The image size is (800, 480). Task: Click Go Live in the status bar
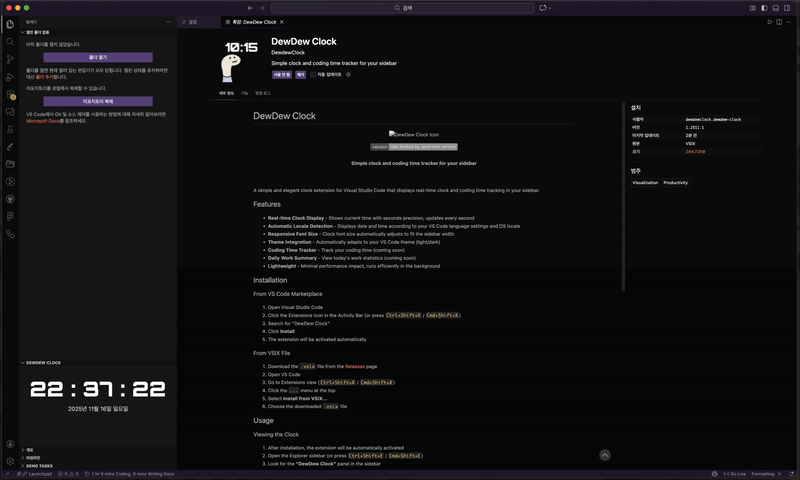pos(735,474)
